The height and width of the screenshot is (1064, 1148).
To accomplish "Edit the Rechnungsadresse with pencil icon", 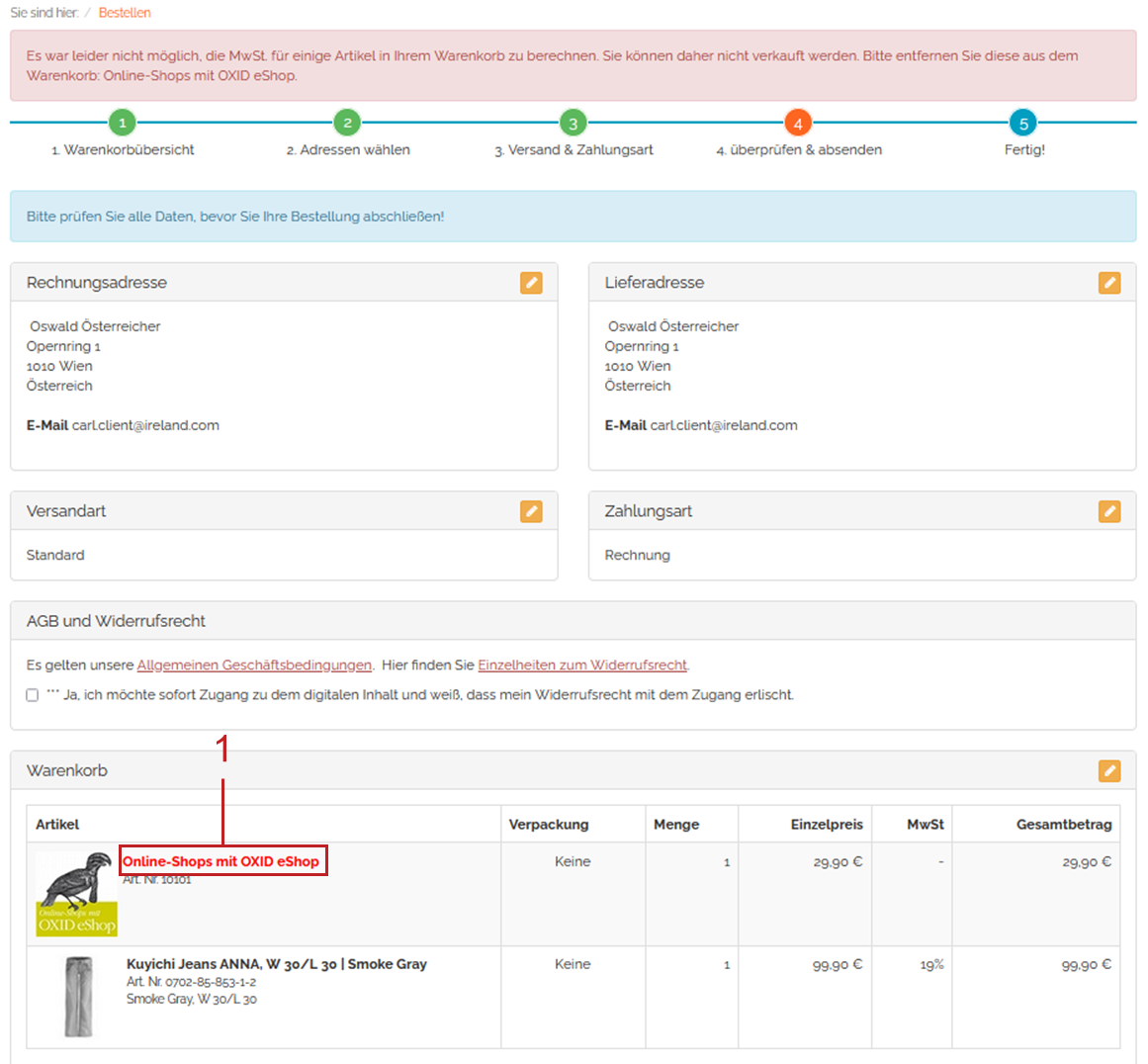I will pos(531,283).
